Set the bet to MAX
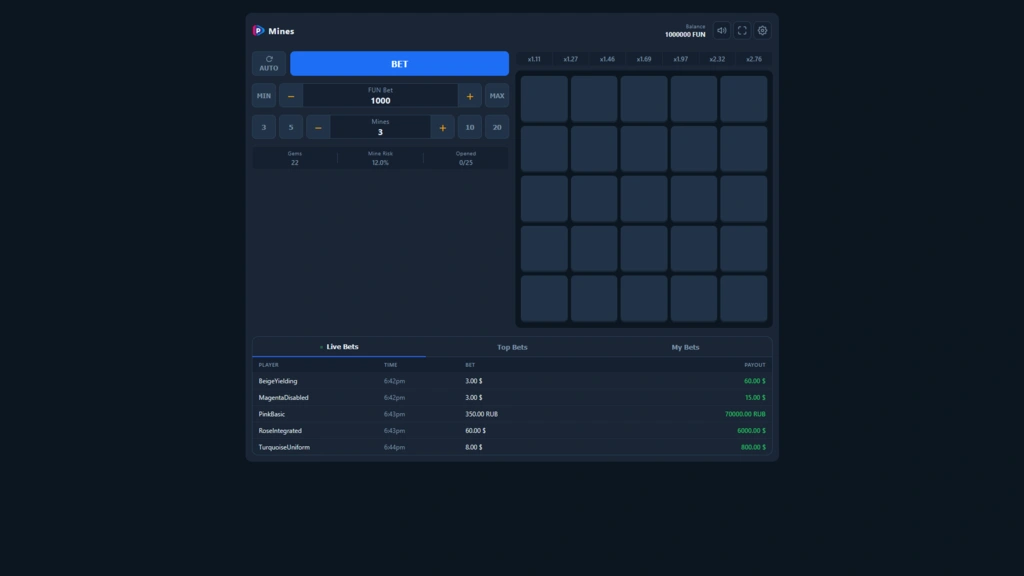Screen dimensions: 1024x576 pyautogui.click(x=497, y=96)
